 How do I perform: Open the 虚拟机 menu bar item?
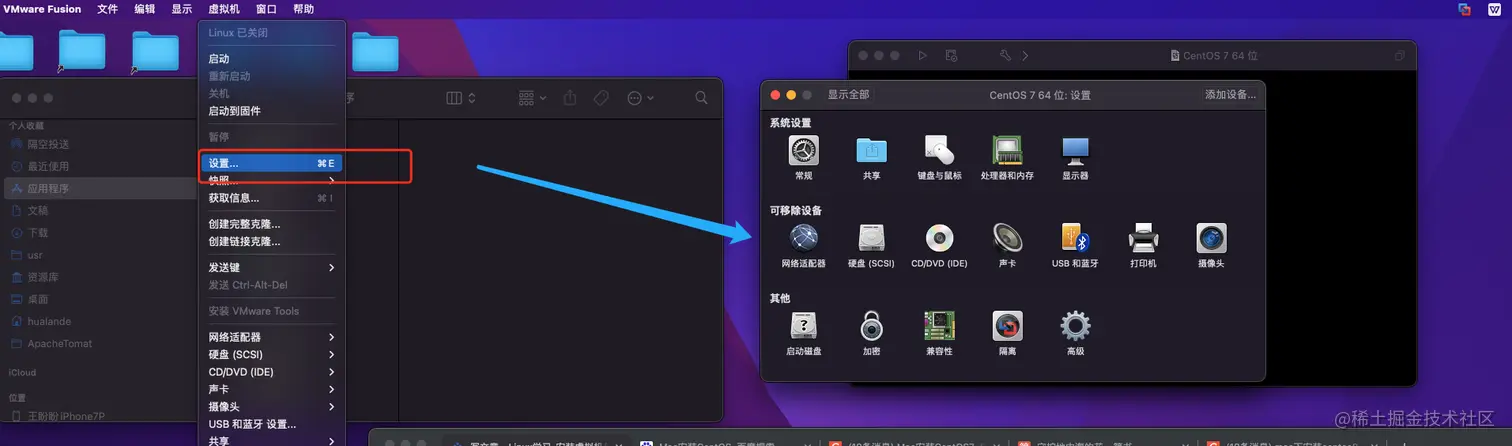(x=224, y=9)
